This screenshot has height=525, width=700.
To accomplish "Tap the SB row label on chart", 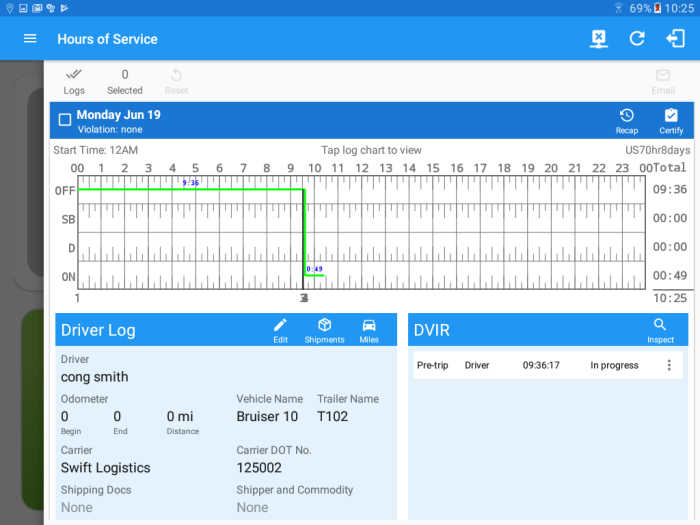I will 68,219.
